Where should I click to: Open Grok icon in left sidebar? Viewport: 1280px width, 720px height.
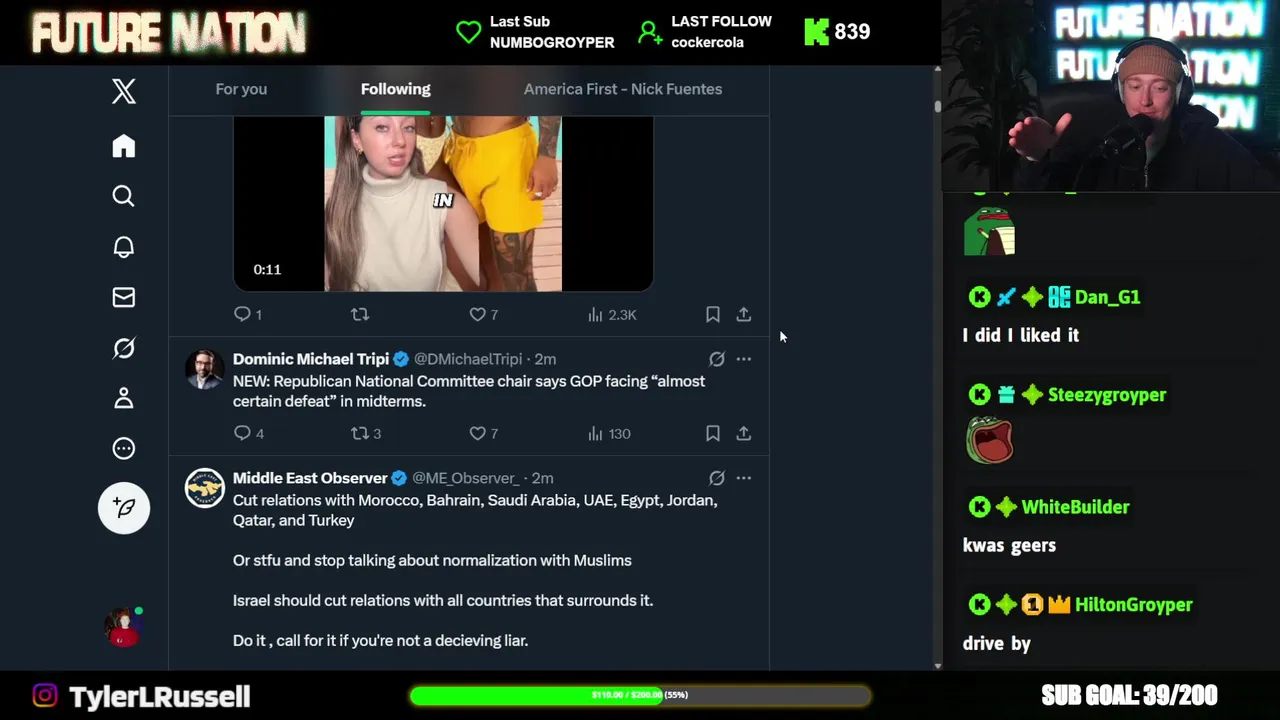pyautogui.click(x=123, y=348)
